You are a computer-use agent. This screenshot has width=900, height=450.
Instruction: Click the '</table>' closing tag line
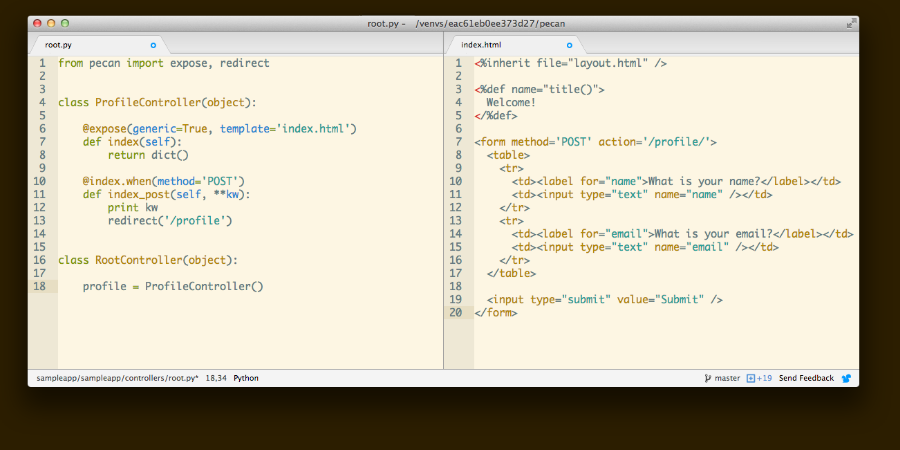point(511,273)
